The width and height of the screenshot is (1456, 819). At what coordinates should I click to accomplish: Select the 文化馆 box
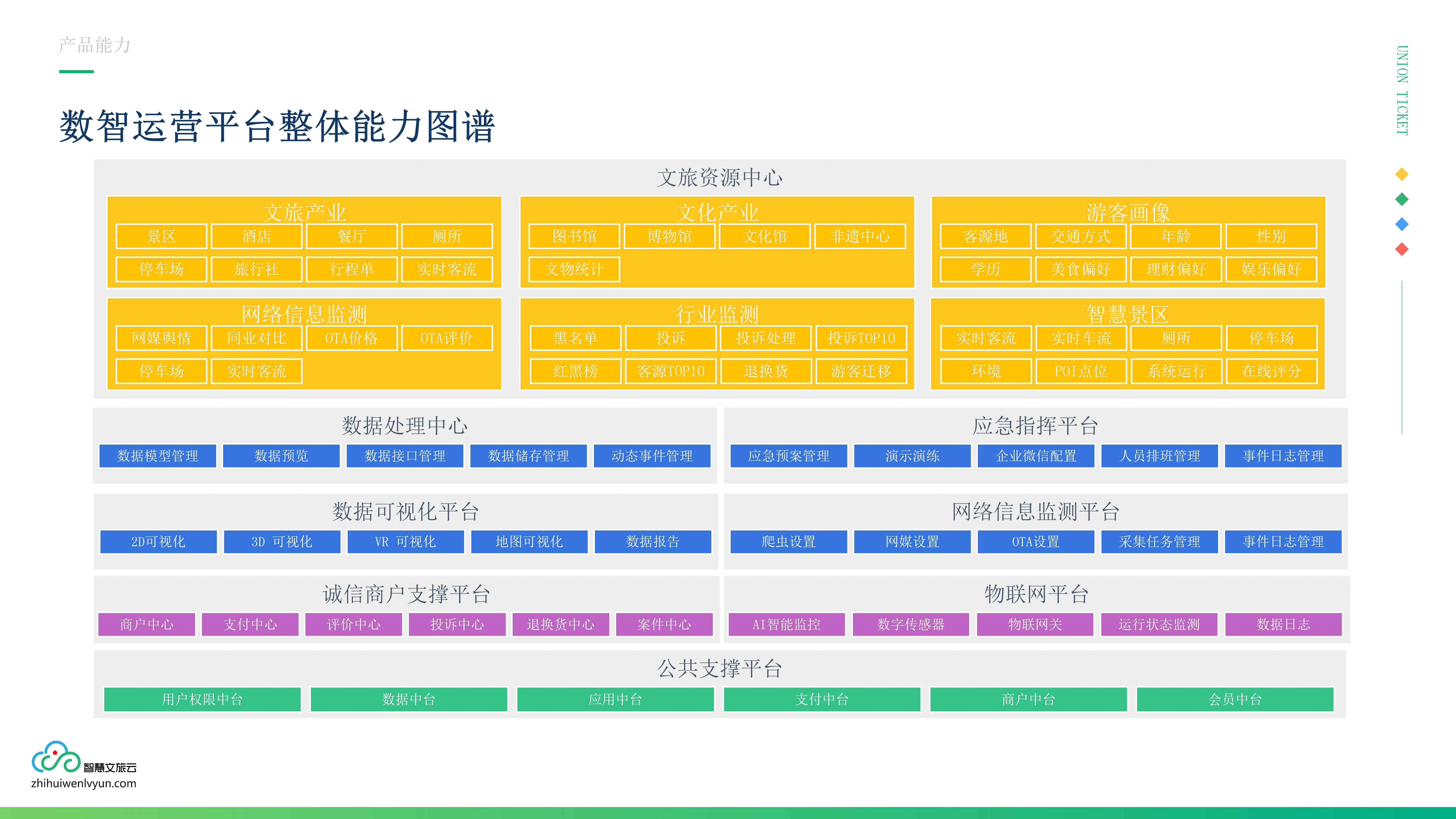point(765,236)
